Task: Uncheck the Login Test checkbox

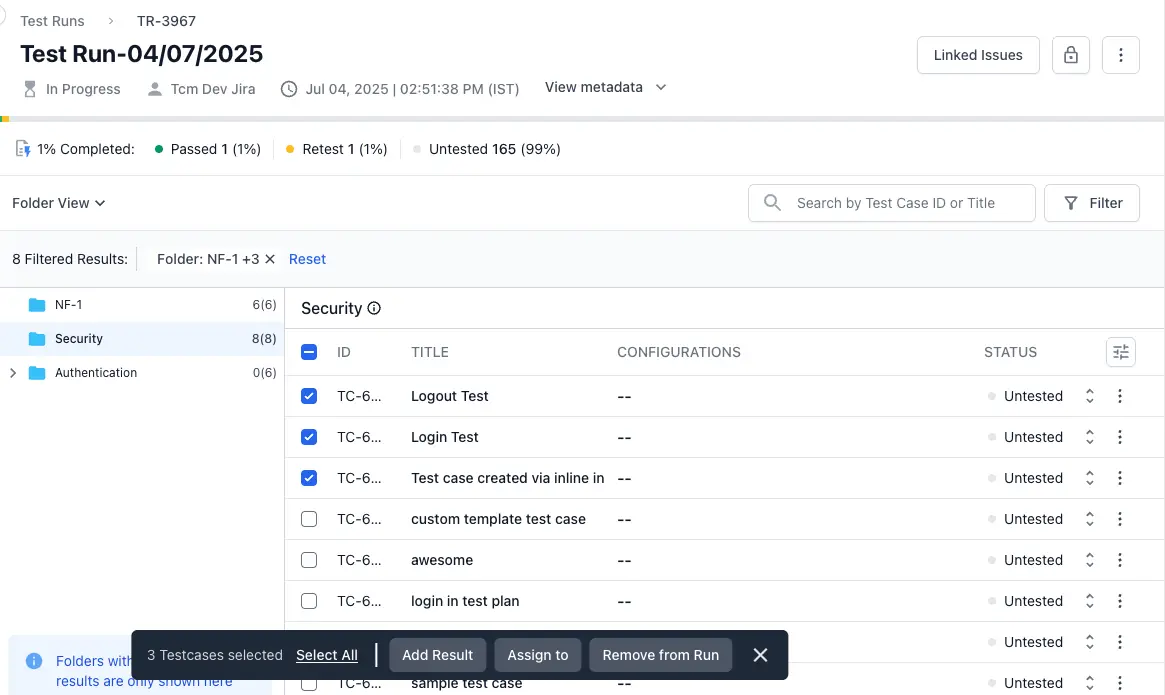Action: (308, 437)
